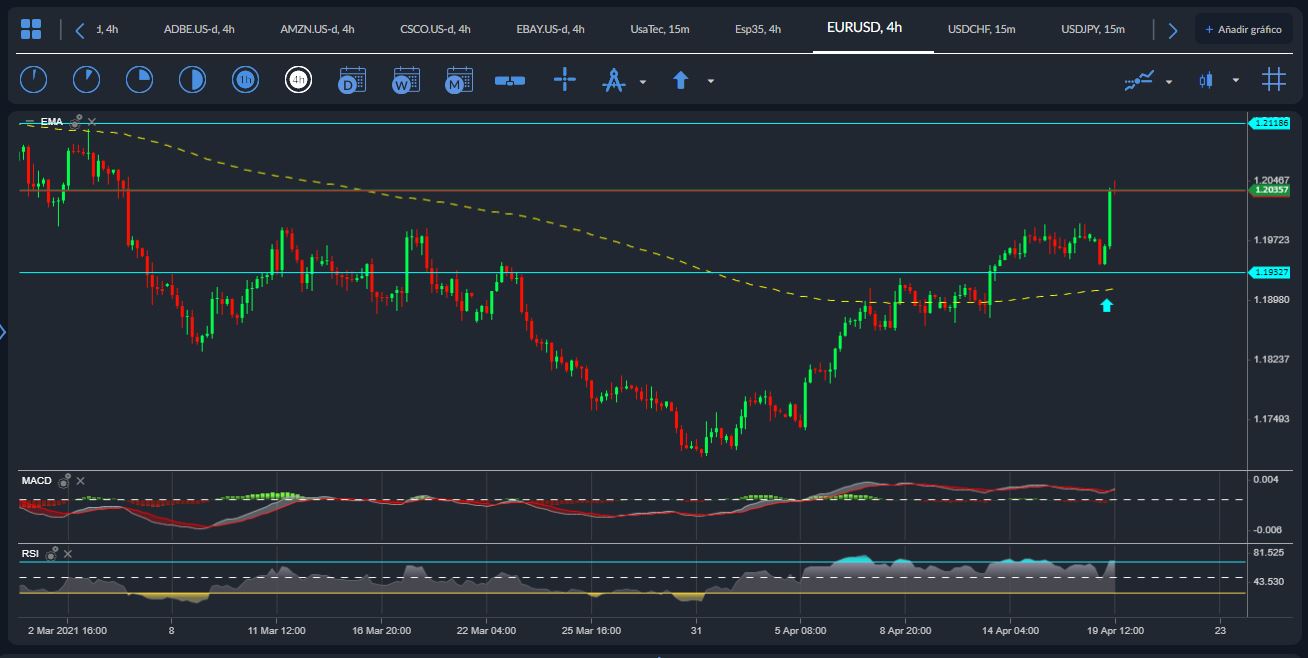The width and height of the screenshot is (1308, 658).
Task: Toggle the chart grid icon
Action: (x=1273, y=78)
